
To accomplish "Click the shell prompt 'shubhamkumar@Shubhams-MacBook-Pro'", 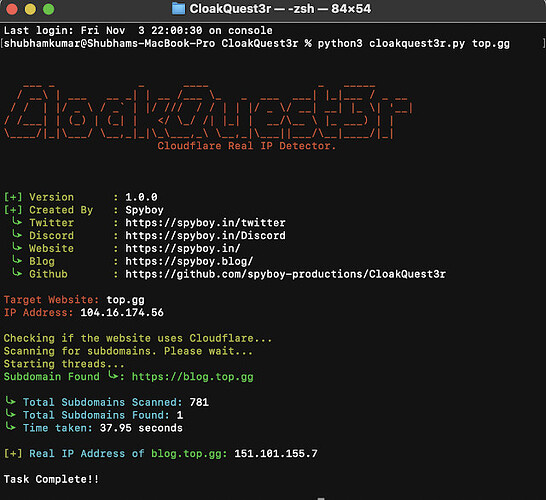I will point(109,44).
